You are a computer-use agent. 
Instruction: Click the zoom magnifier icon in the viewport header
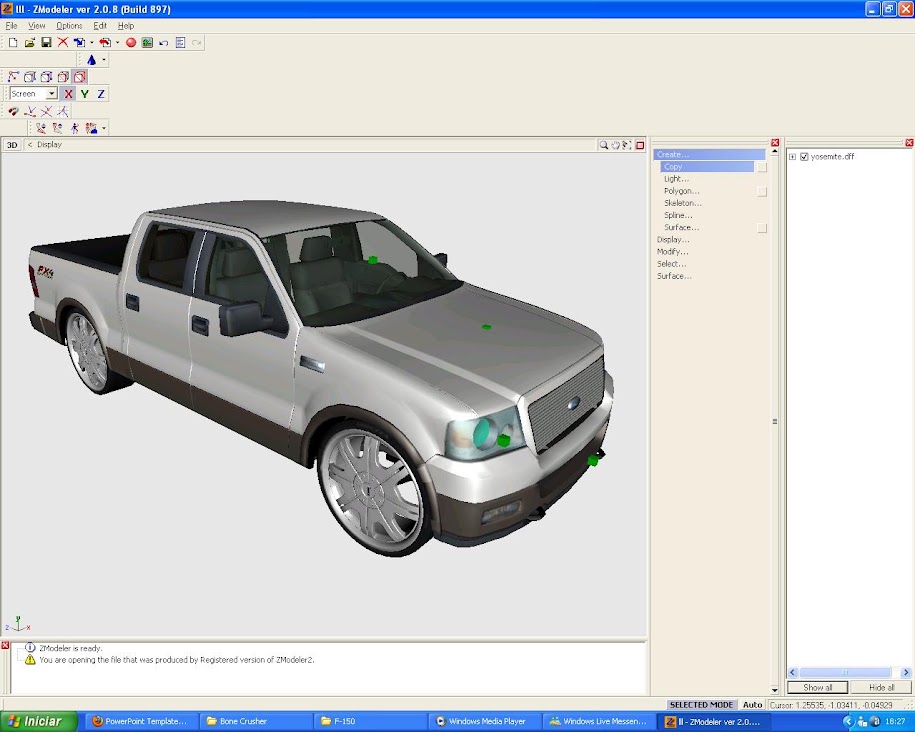click(604, 145)
